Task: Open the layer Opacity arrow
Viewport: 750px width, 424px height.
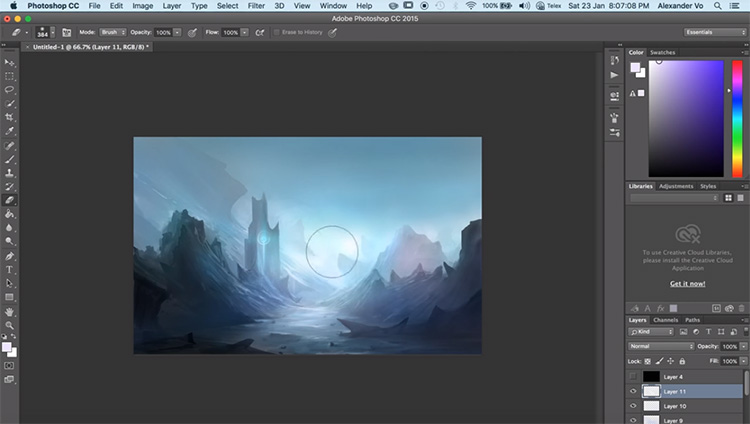Action: coord(744,346)
